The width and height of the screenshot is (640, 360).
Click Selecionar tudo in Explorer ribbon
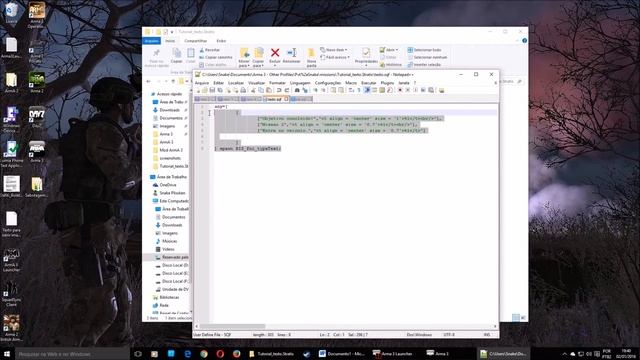pyautogui.click(x=424, y=50)
